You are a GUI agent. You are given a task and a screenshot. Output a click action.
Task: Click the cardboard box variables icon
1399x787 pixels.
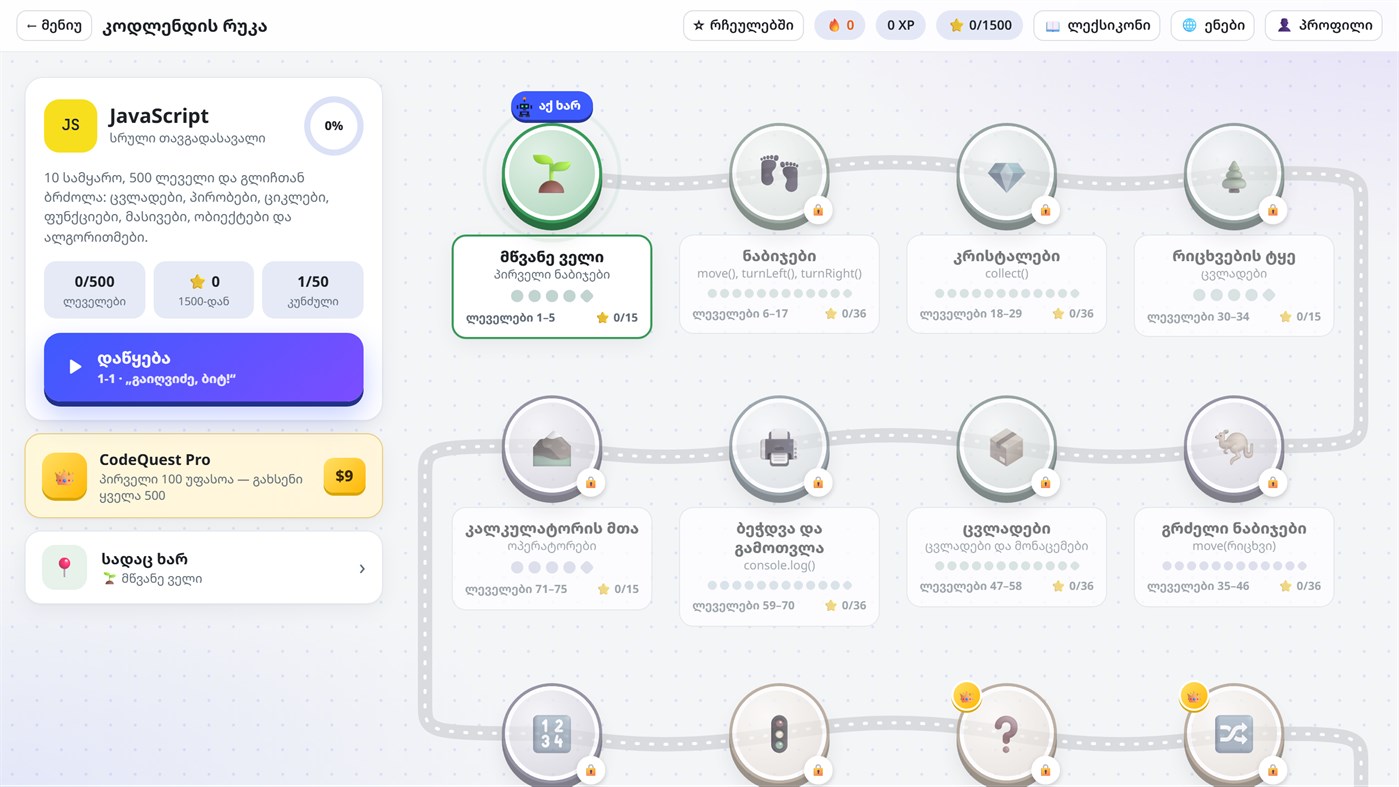pyautogui.click(x=1006, y=446)
